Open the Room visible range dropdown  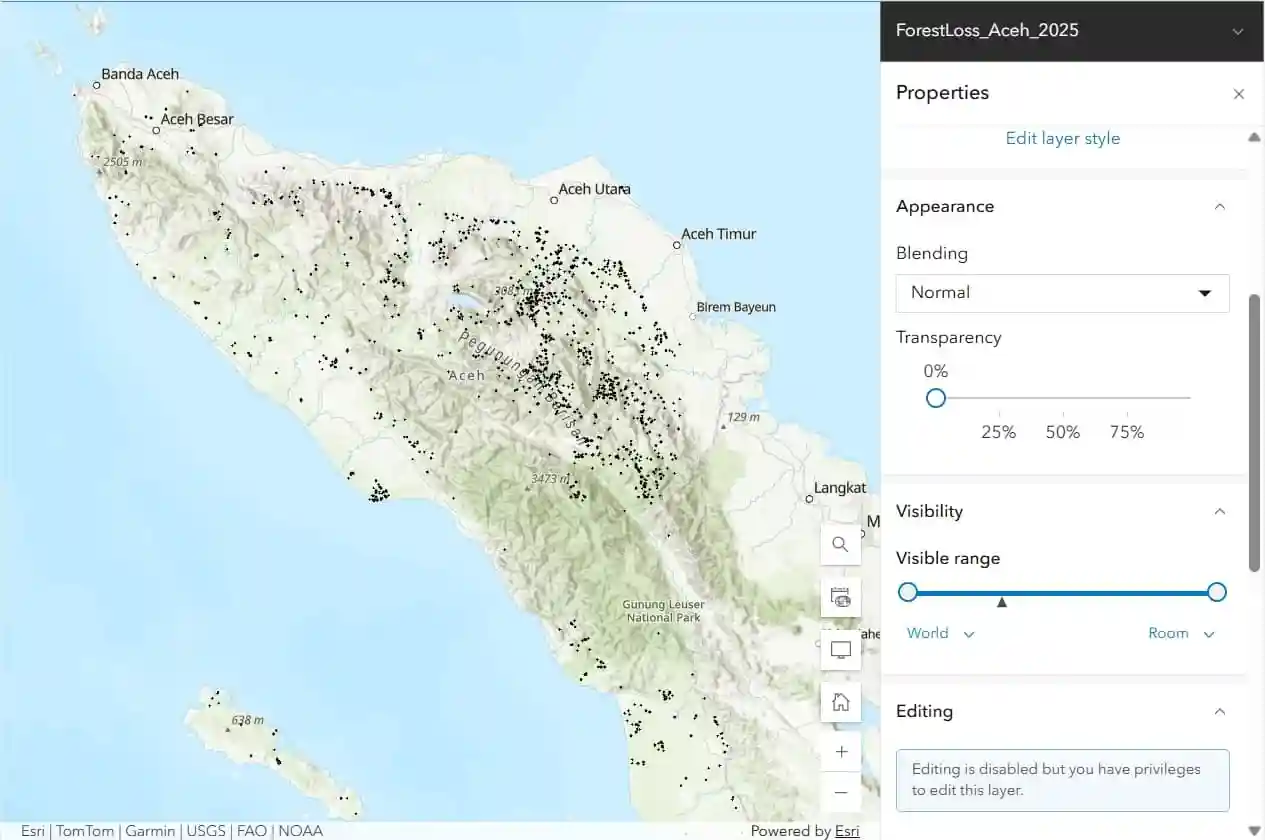pos(1181,633)
